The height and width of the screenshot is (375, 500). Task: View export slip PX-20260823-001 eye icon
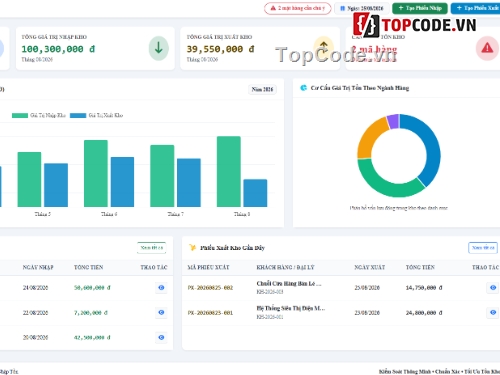493,313
